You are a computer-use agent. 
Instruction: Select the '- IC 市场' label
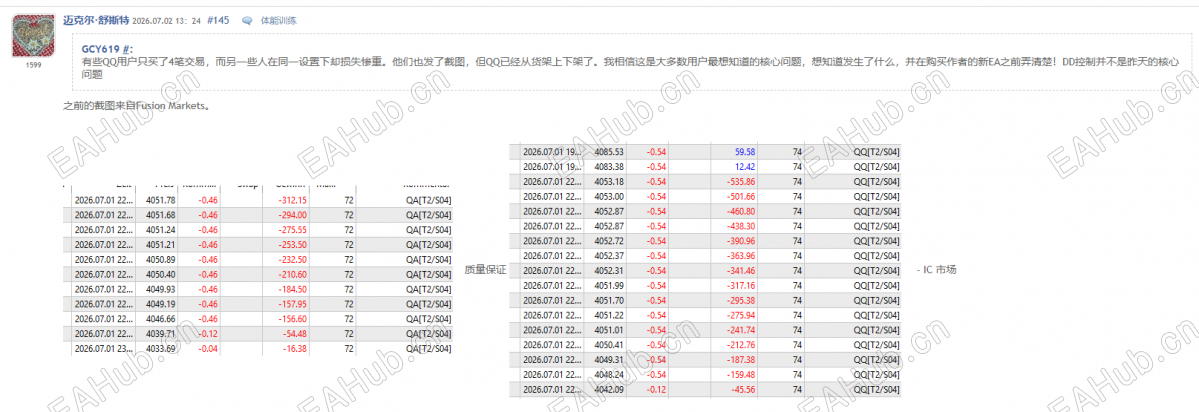[x=936, y=270]
